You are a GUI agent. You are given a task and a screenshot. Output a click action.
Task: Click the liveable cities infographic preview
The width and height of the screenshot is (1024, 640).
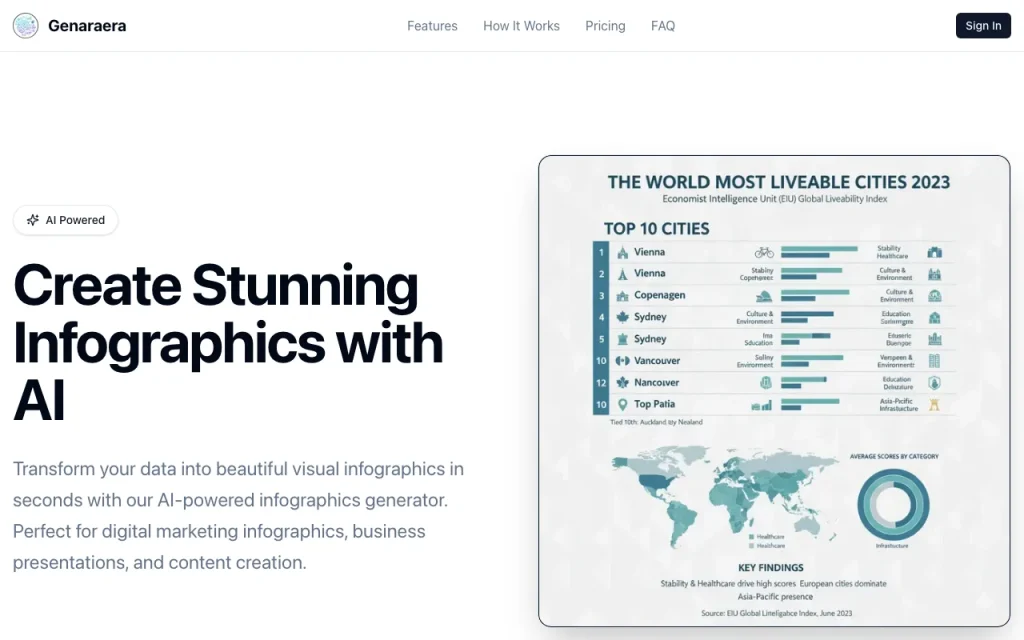774,391
